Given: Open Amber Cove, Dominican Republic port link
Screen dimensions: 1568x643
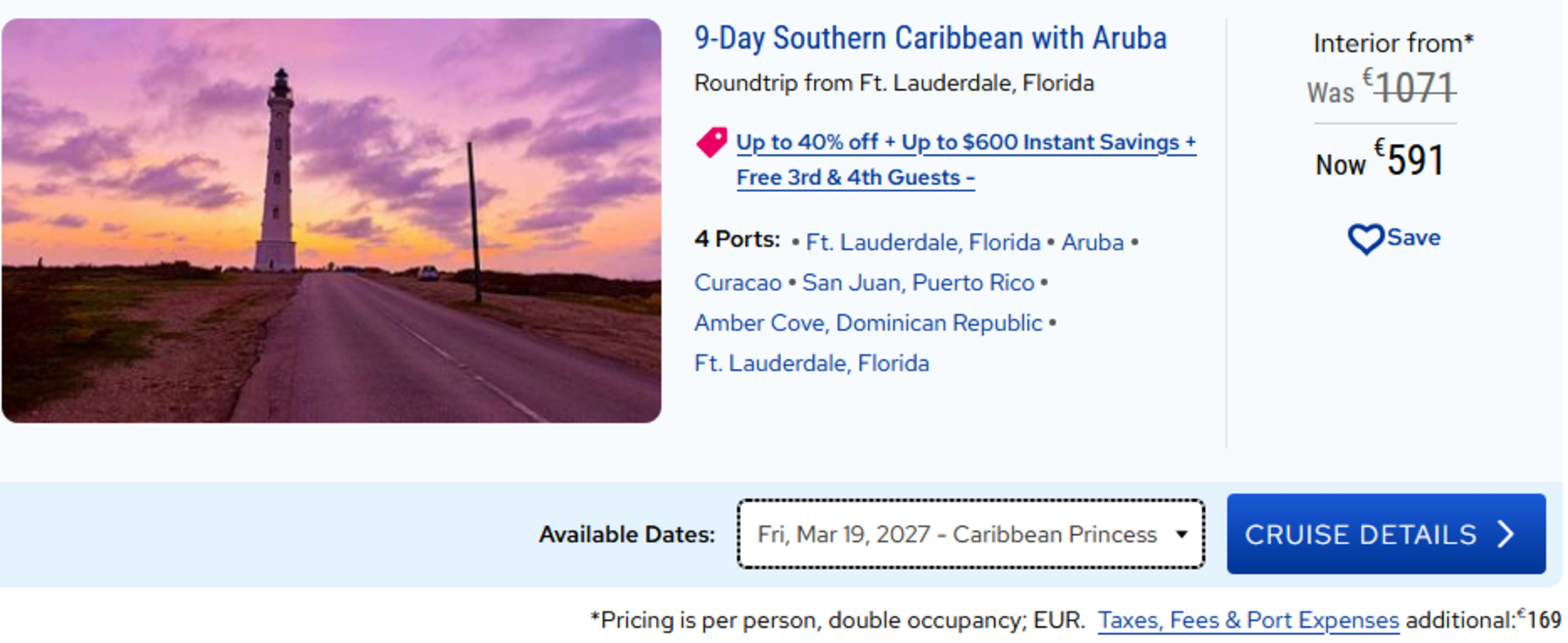Looking at the screenshot, I should (x=868, y=323).
